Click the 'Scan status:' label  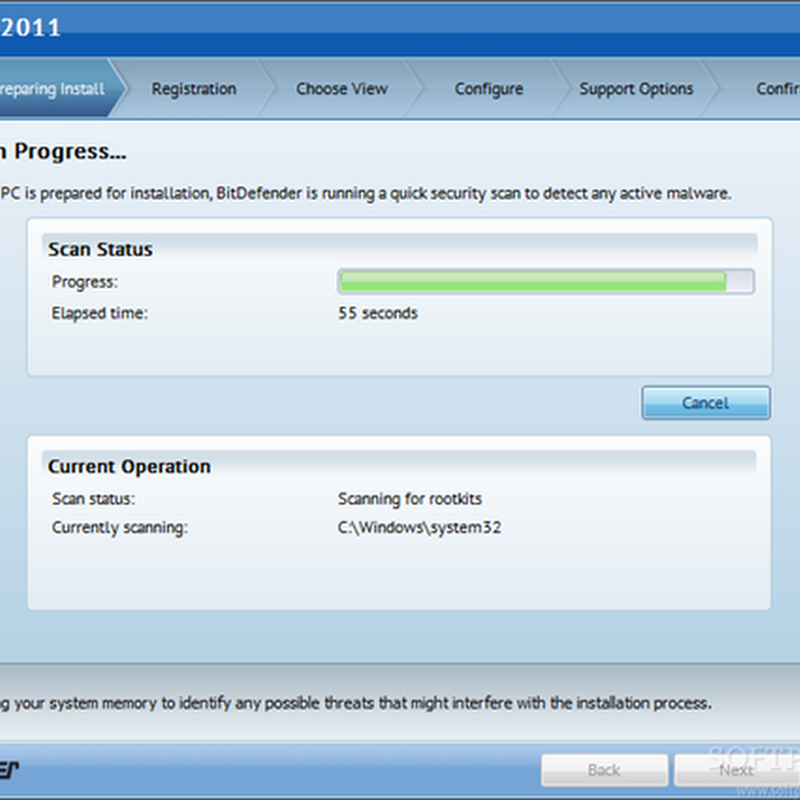(93, 498)
